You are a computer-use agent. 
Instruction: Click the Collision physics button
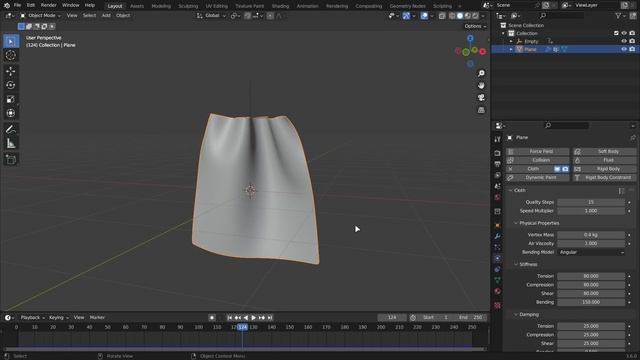538,160
